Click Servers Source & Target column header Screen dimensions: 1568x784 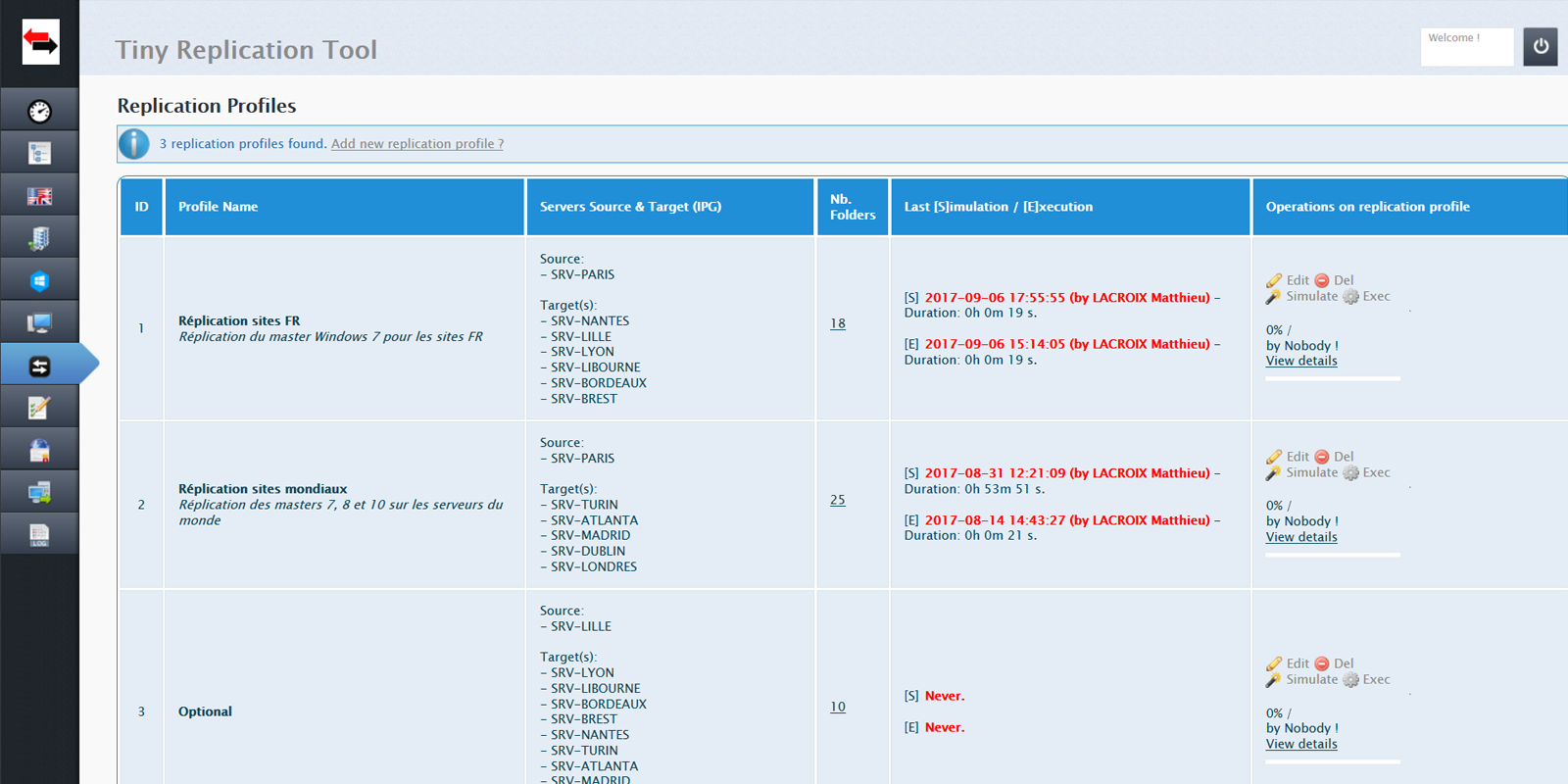pos(670,207)
